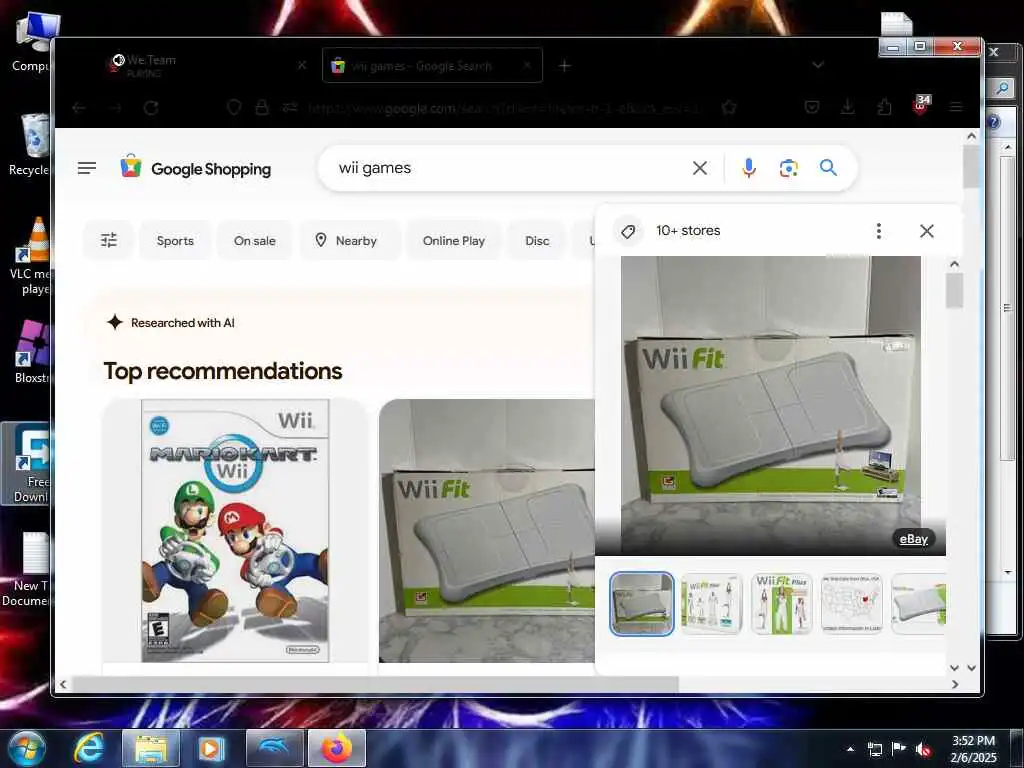The image size is (1024, 768).
Task: Bookmark this page with the star icon
Action: [729, 108]
